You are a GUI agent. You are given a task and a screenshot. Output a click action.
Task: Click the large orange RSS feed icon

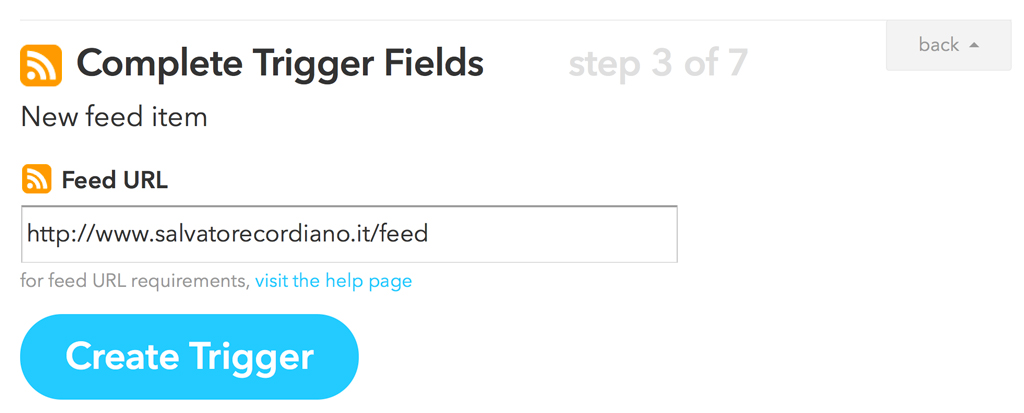point(41,65)
